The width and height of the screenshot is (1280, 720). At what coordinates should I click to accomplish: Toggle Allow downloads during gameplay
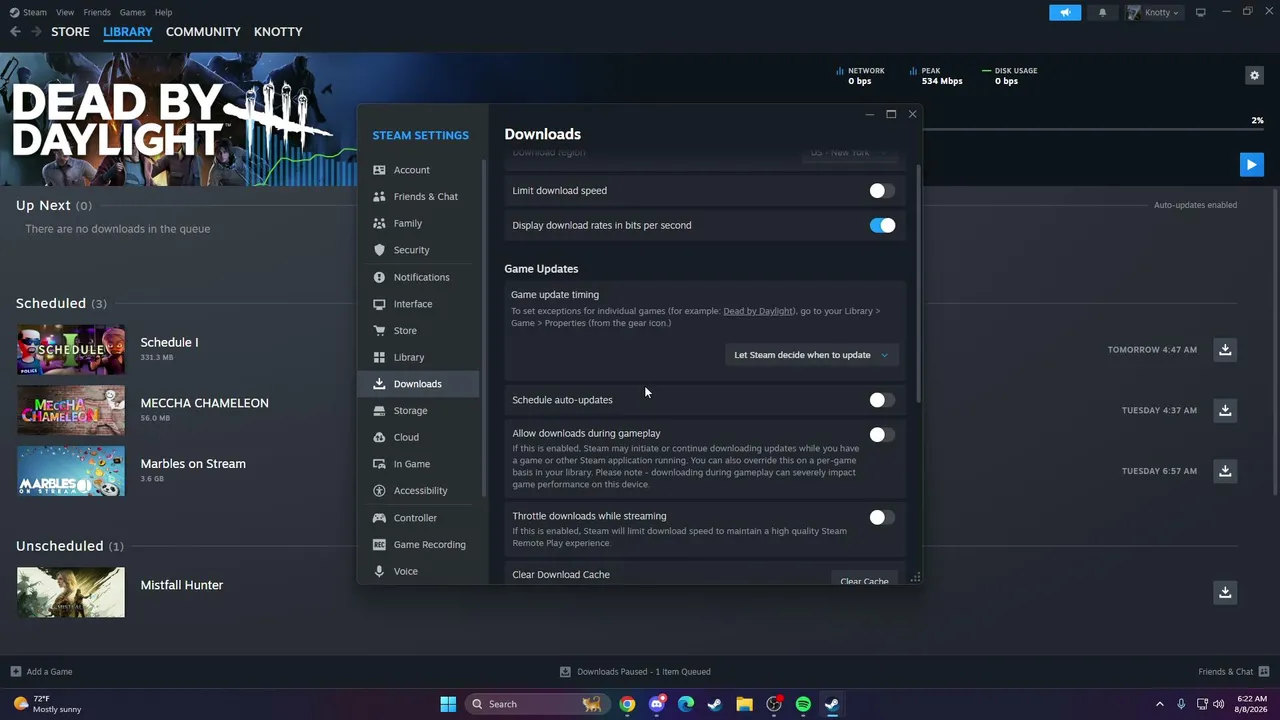point(881,435)
